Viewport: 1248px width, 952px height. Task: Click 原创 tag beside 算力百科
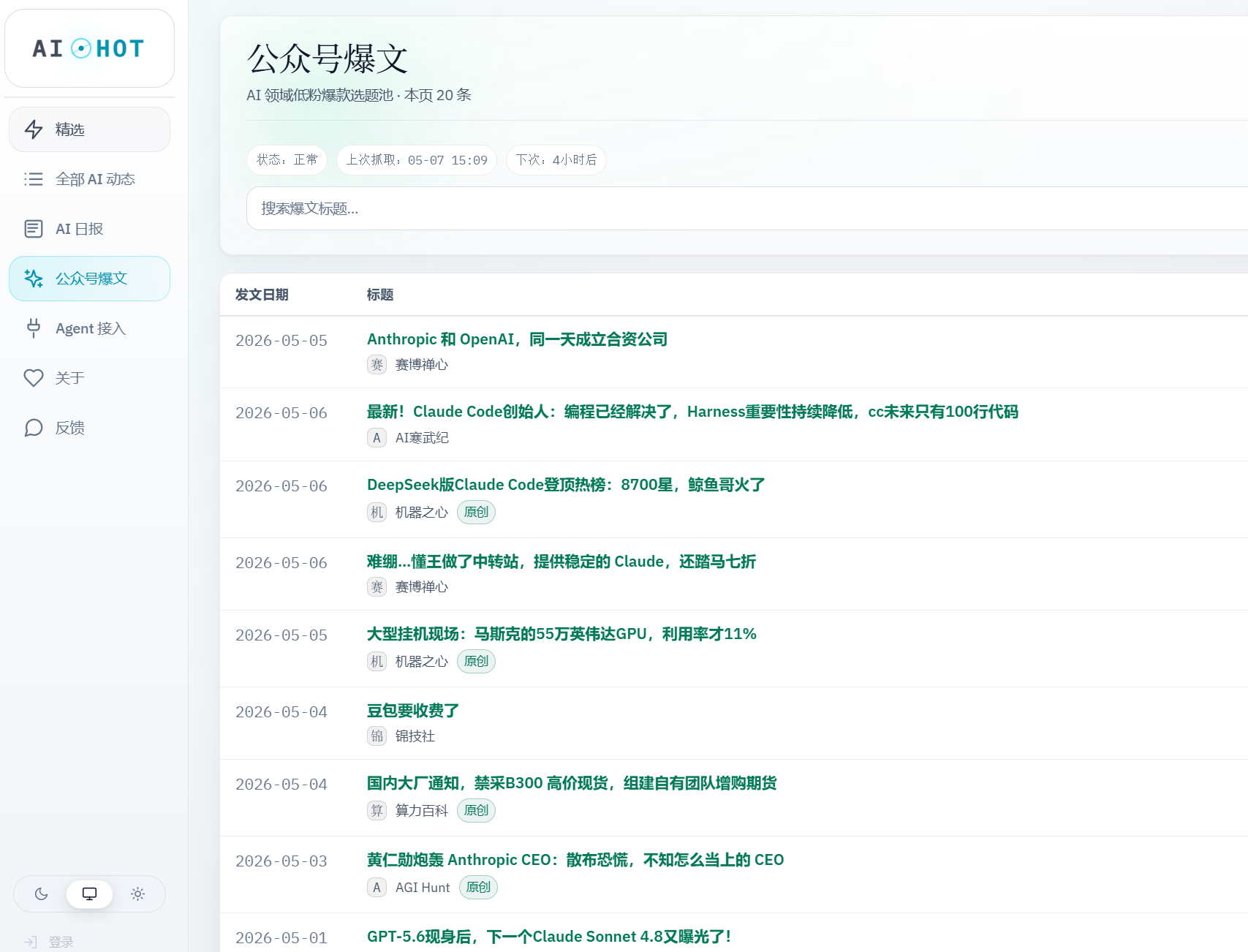point(476,810)
